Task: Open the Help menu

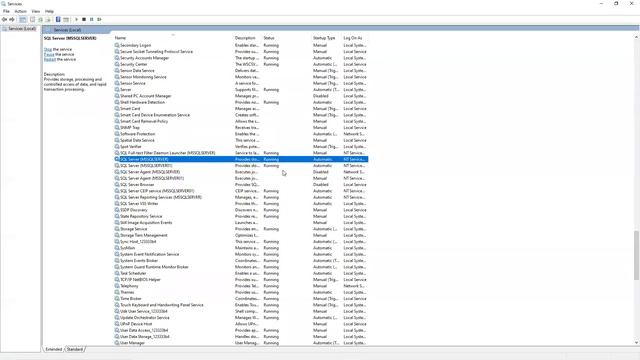Action: [49, 11]
